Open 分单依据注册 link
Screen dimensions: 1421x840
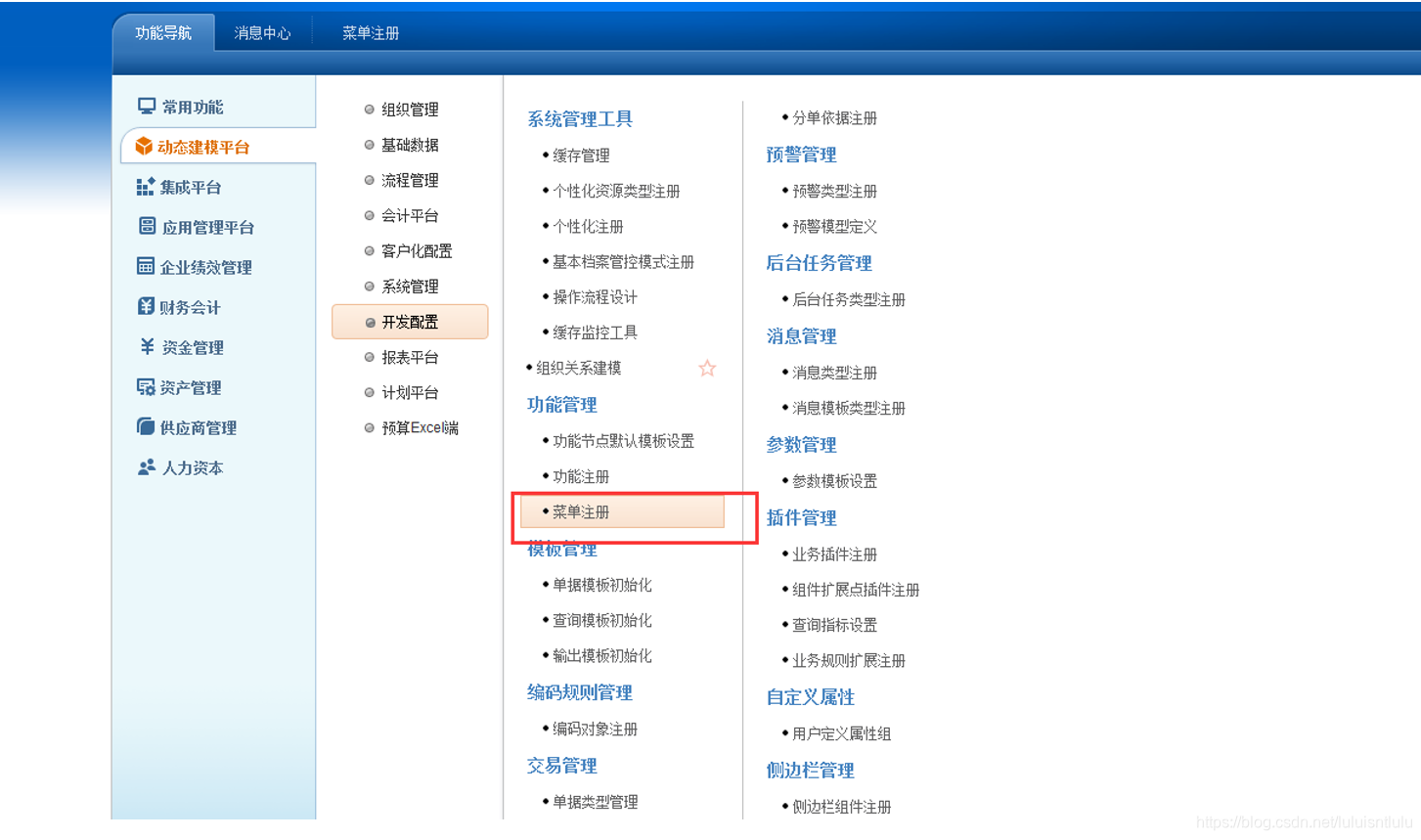(x=834, y=118)
